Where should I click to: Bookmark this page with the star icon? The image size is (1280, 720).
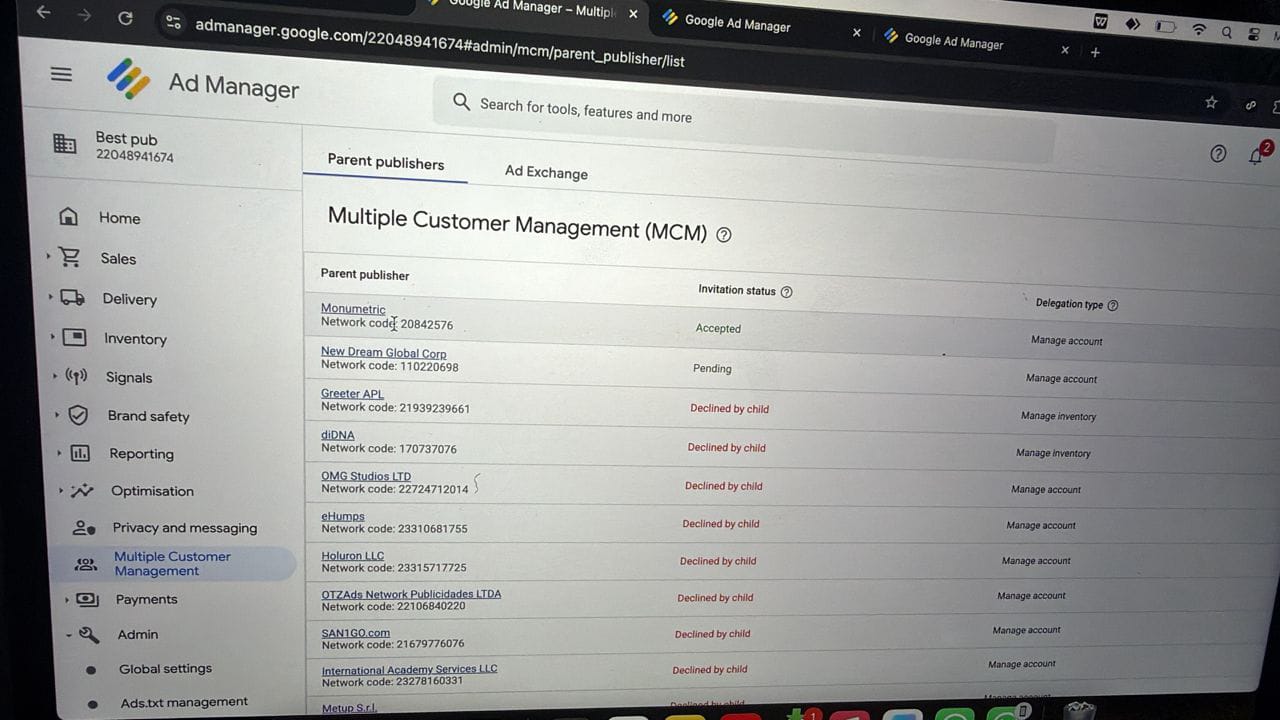tap(1211, 102)
